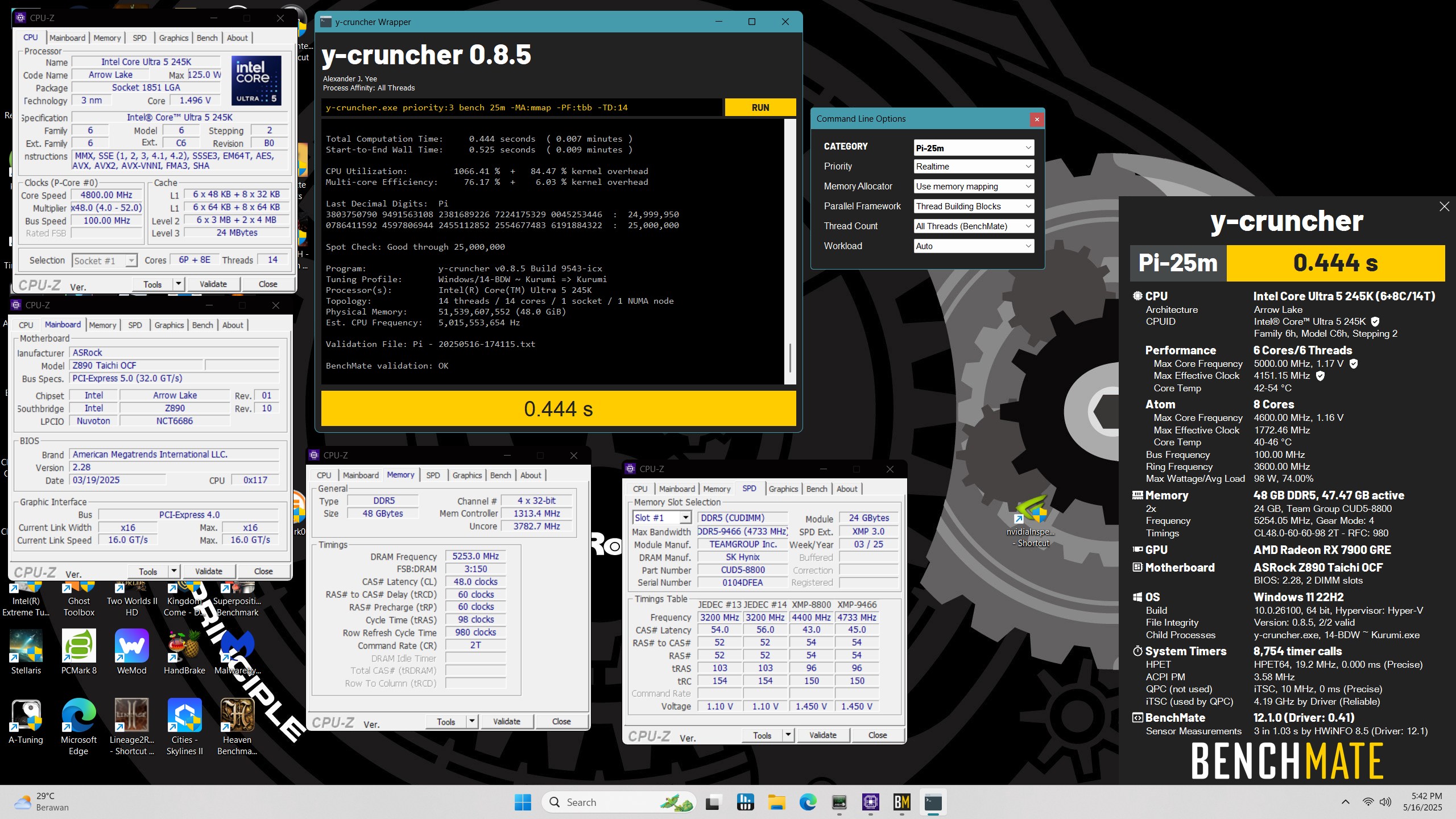Open HandBrake desktop icon
1456x819 pixels.
click(184, 652)
